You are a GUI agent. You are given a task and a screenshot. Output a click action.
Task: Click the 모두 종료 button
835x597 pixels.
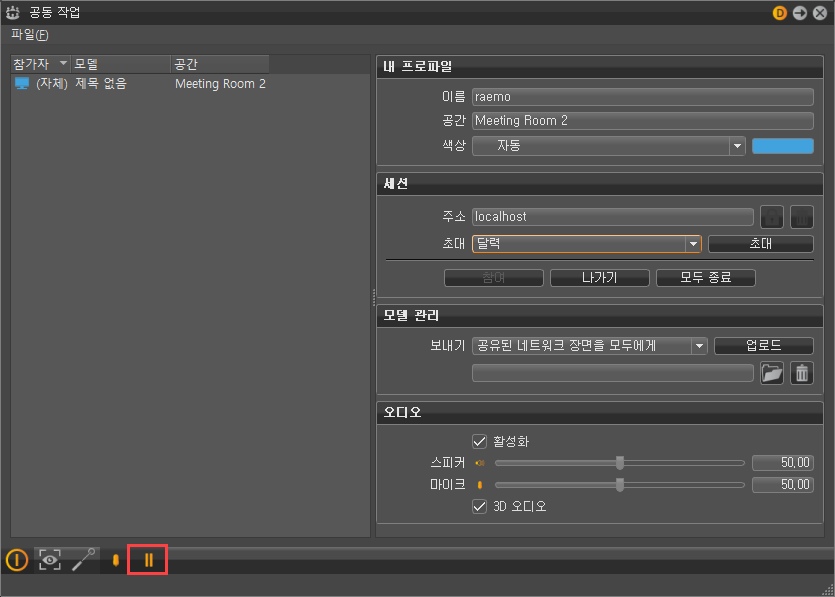tap(706, 277)
